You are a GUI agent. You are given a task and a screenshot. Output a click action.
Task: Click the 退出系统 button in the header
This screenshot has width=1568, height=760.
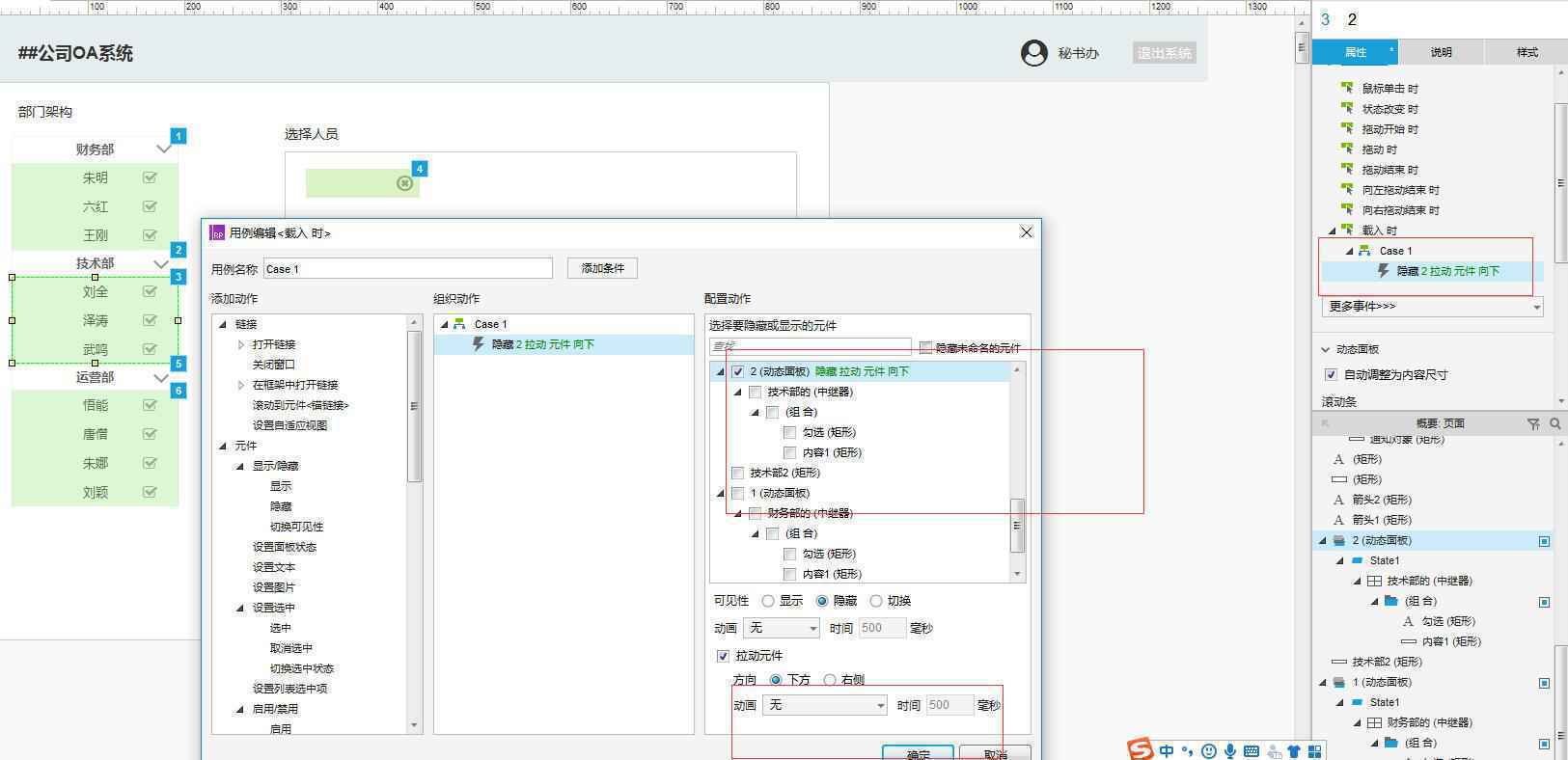[1165, 53]
